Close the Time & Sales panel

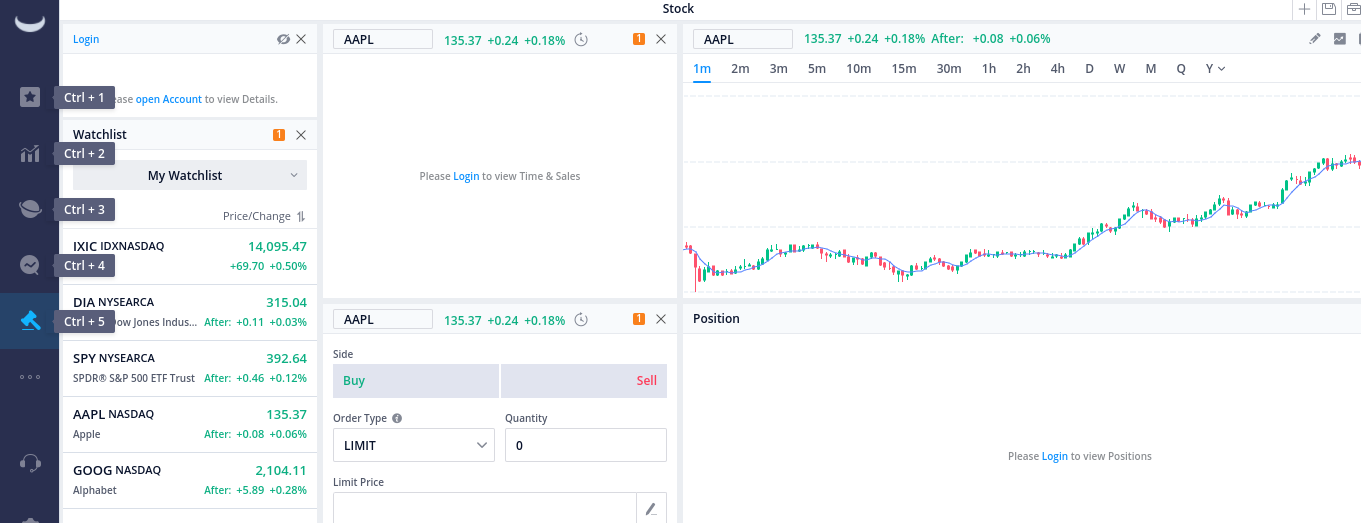click(660, 39)
